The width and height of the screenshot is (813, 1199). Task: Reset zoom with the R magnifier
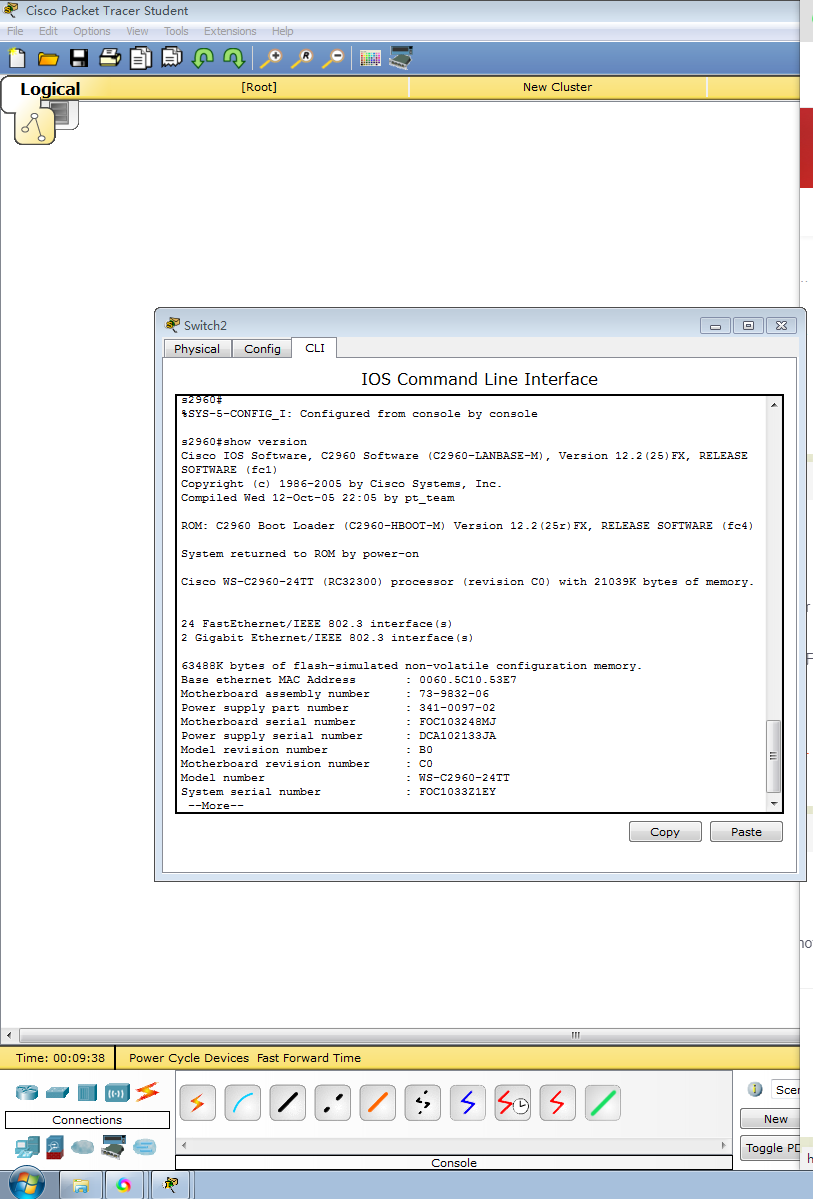(x=302, y=58)
